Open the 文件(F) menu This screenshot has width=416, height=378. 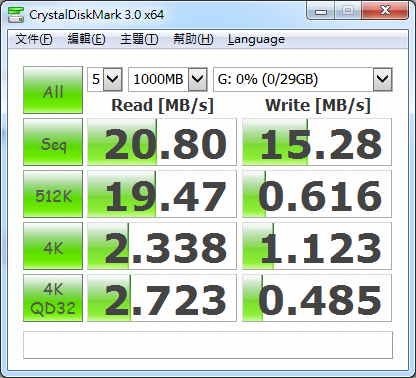34,39
